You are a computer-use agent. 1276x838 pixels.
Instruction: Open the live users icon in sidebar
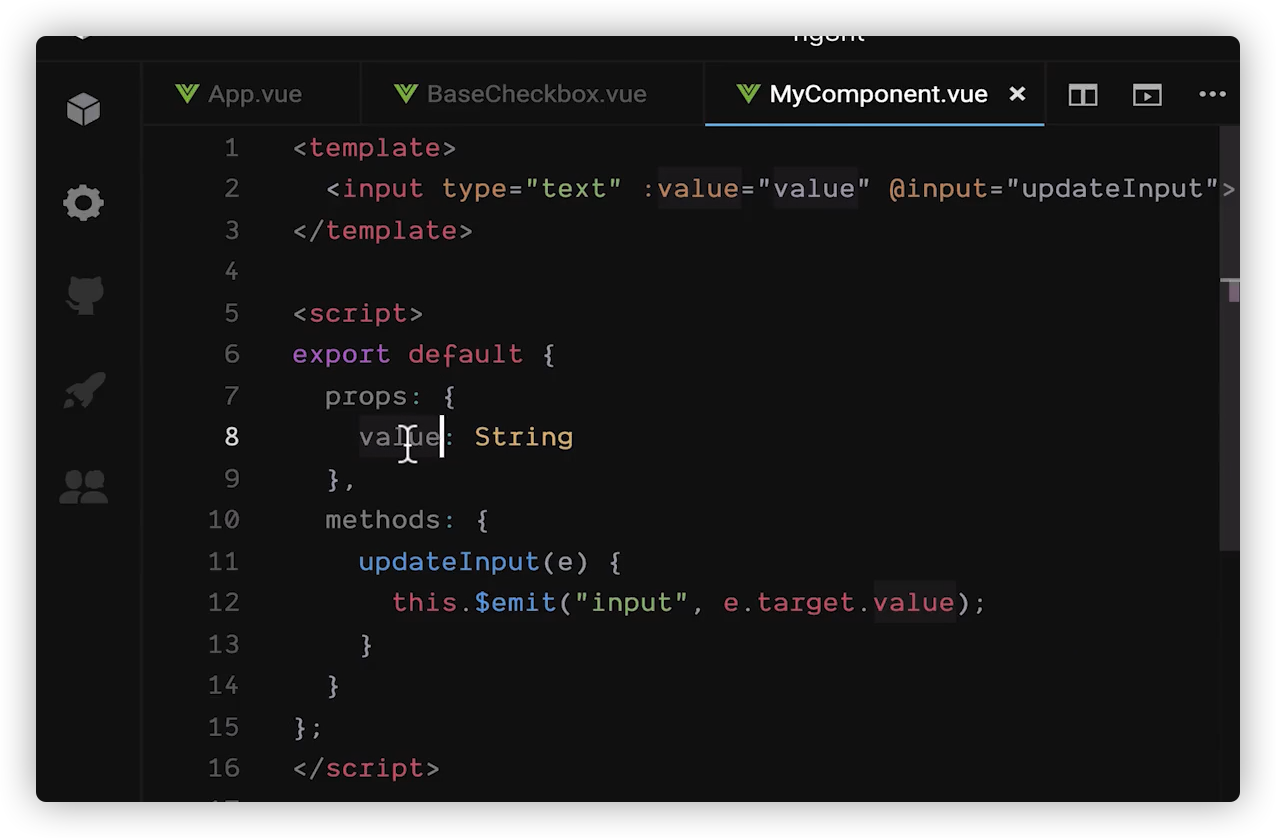[x=83, y=486]
